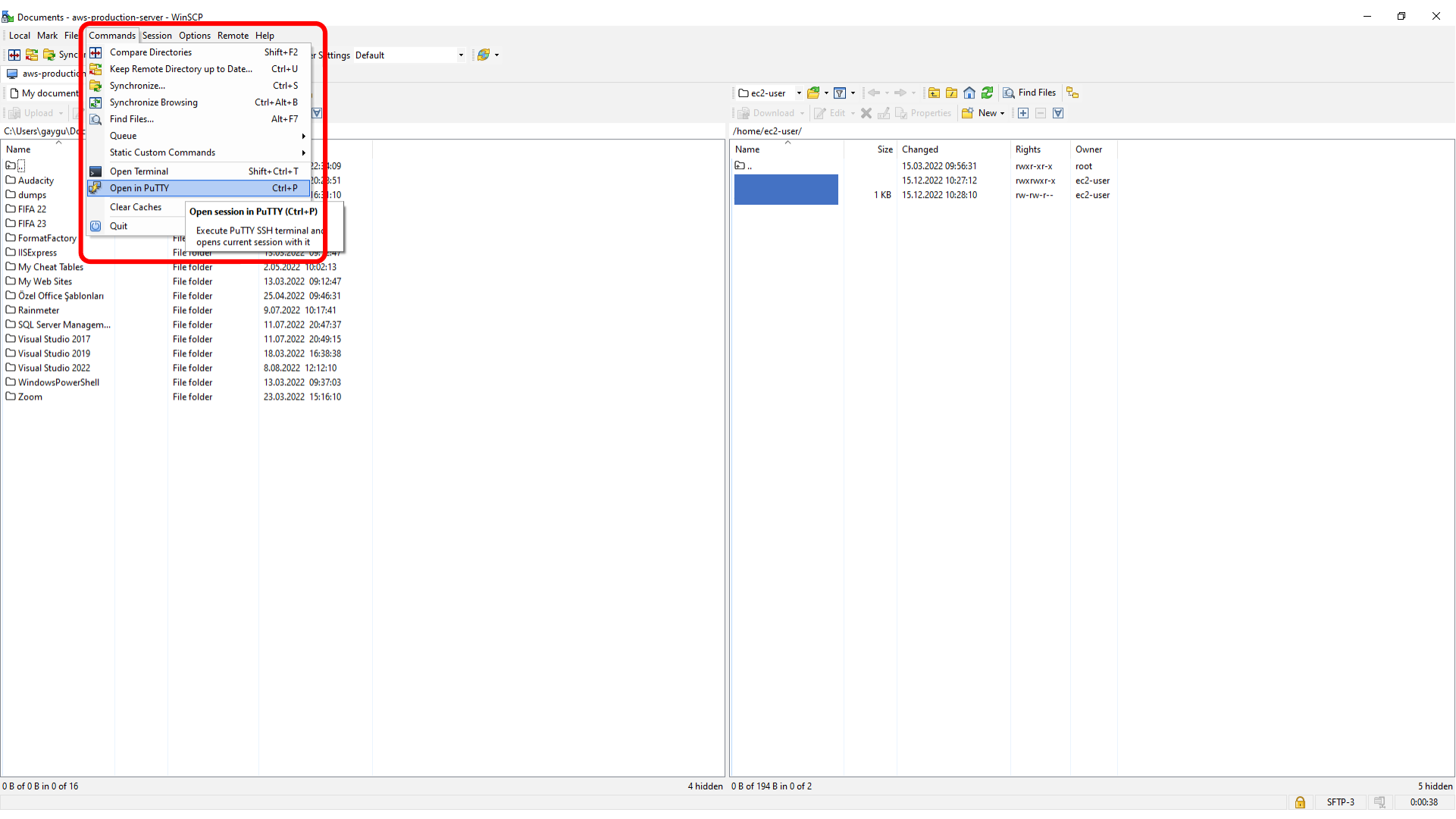The height and width of the screenshot is (819, 1456).
Task: Select the remote parent directory '..' entry
Action: [744, 166]
